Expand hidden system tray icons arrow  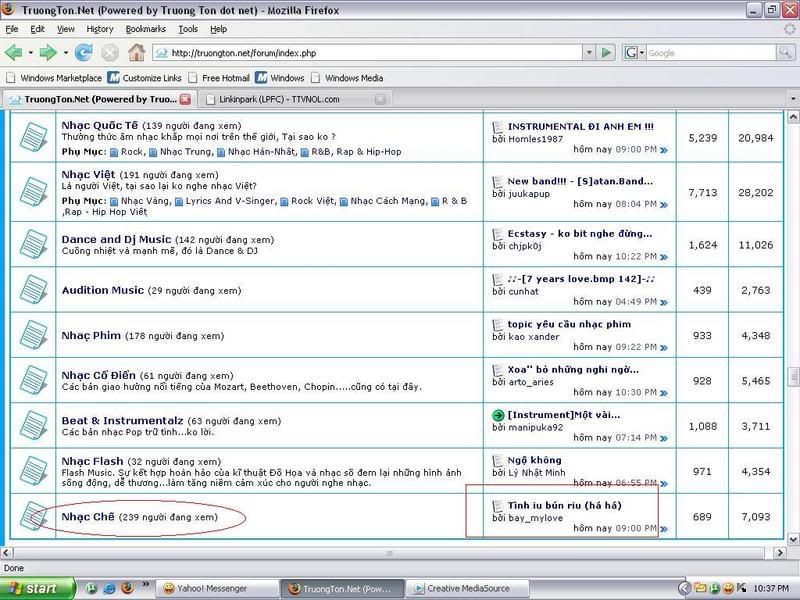click(685, 588)
